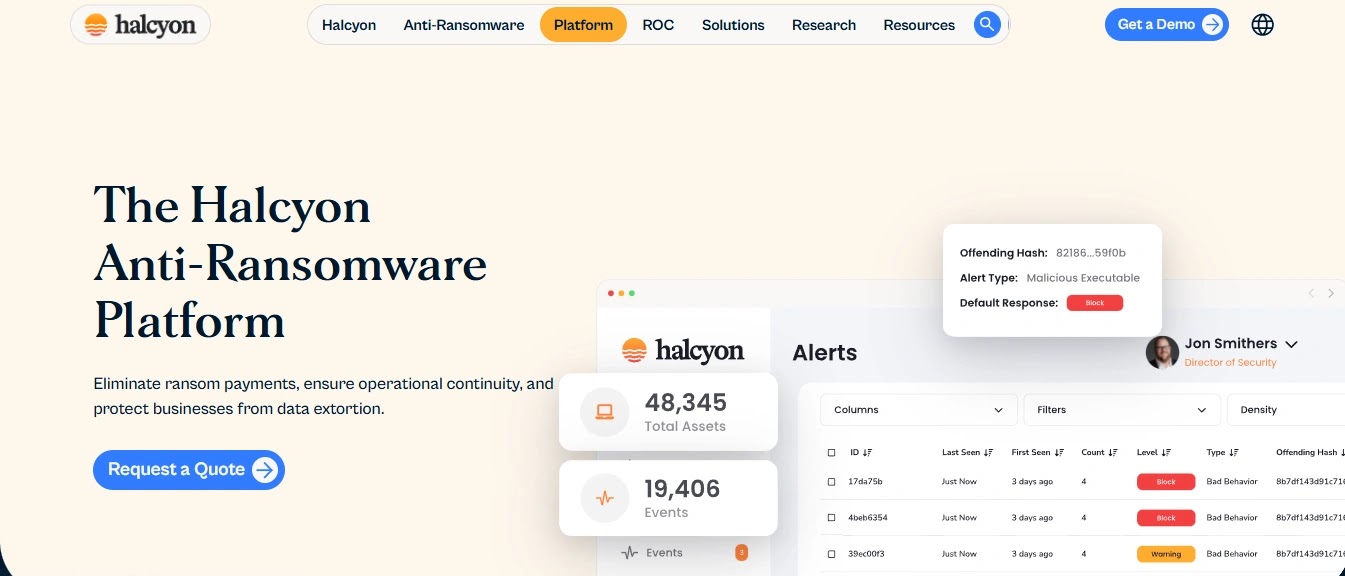The height and width of the screenshot is (576, 1345).
Task: Click Block badge in row 4beb6354
Action: 1166,518
